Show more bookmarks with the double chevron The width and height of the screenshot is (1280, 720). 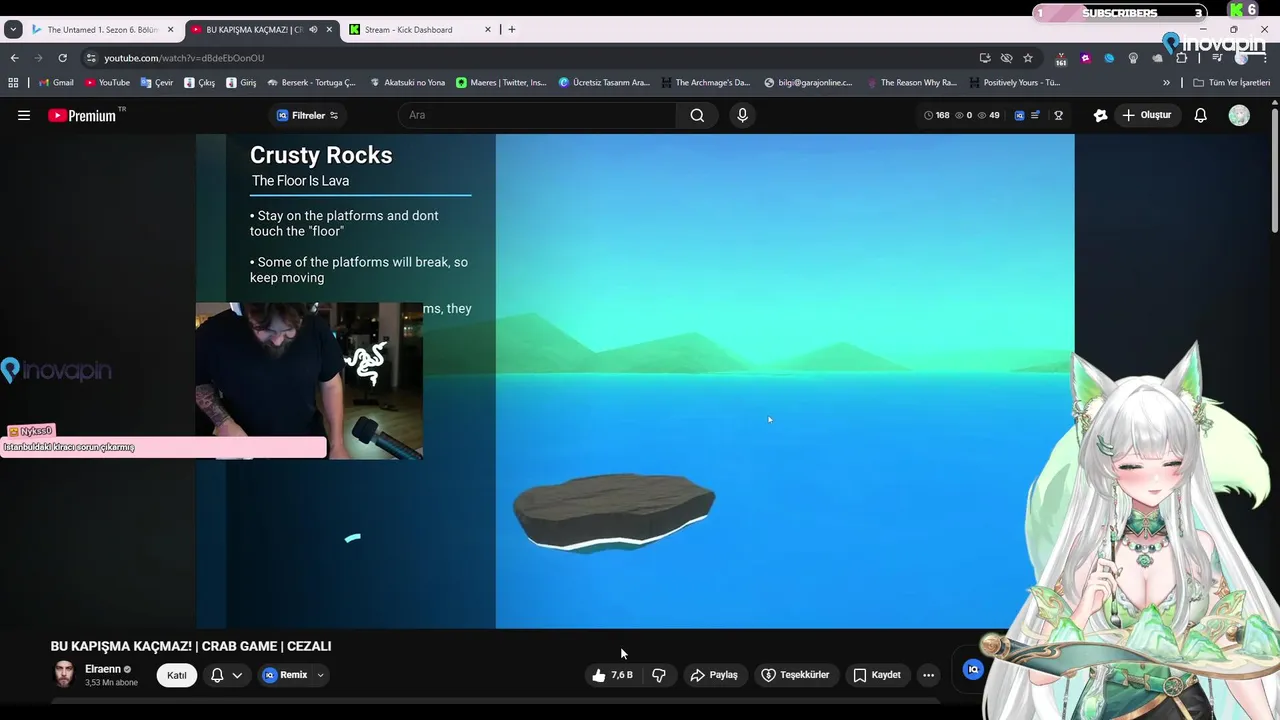[x=1166, y=83]
